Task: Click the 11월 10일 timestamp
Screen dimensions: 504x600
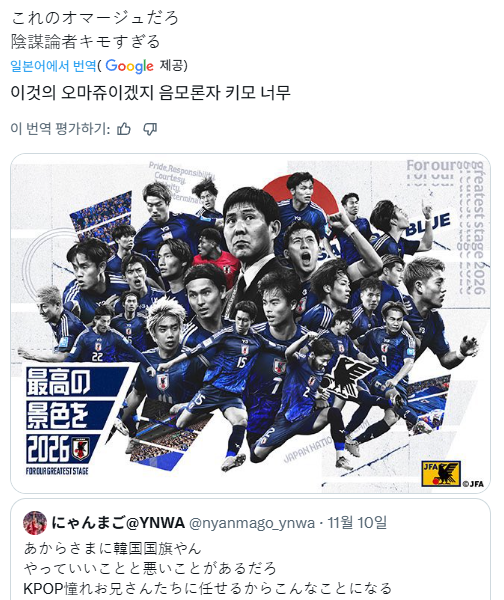Action: (357, 522)
